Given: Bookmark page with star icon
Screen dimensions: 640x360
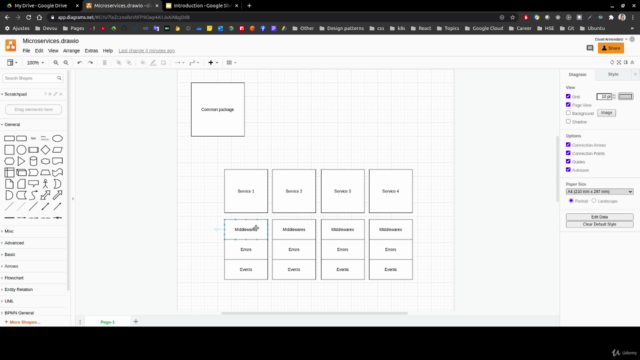Looking at the screenshot, I should click(513, 18).
